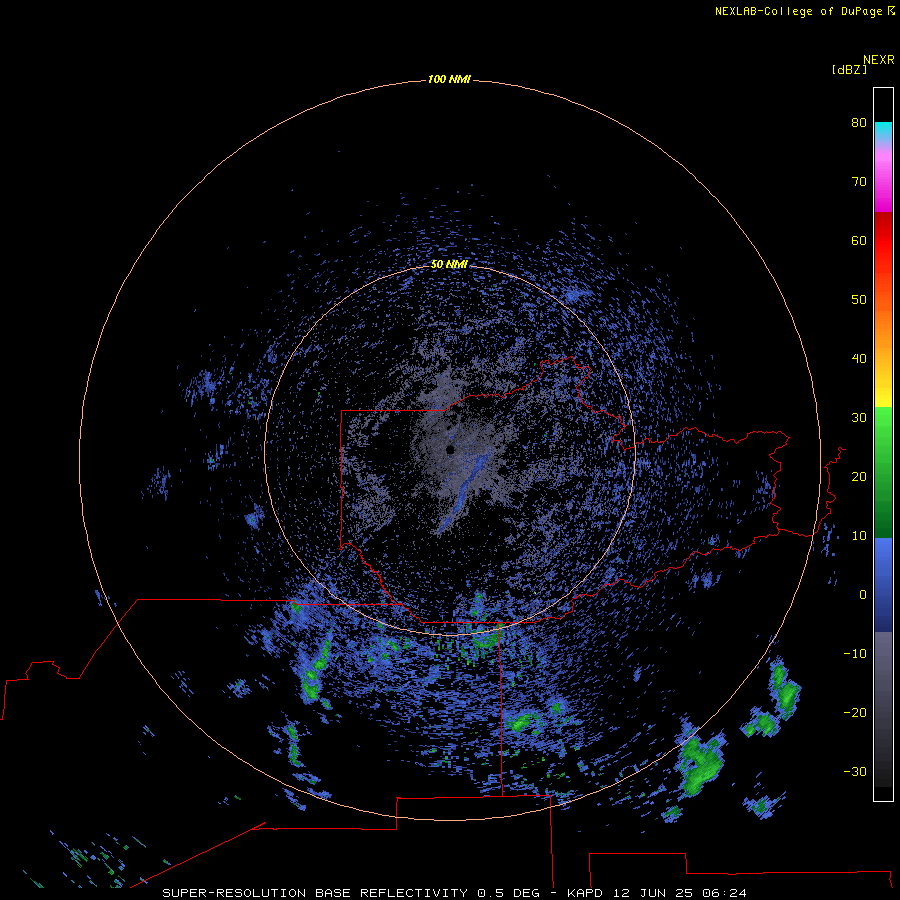Click the 20 value on the scale
The height and width of the screenshot is (900, 900).
pos(859,476)
